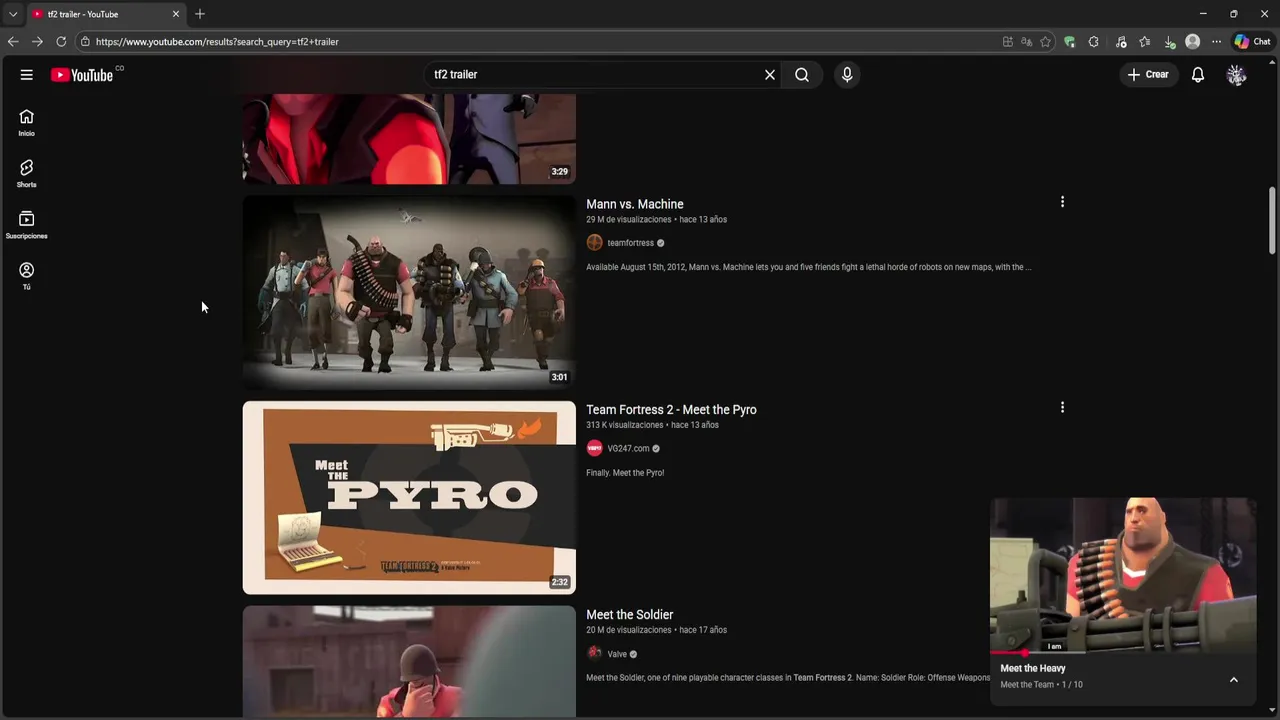1280x720 pixels.
Task: Play the Meet the Pyro thumbnail
Action: tap(409, 497)
